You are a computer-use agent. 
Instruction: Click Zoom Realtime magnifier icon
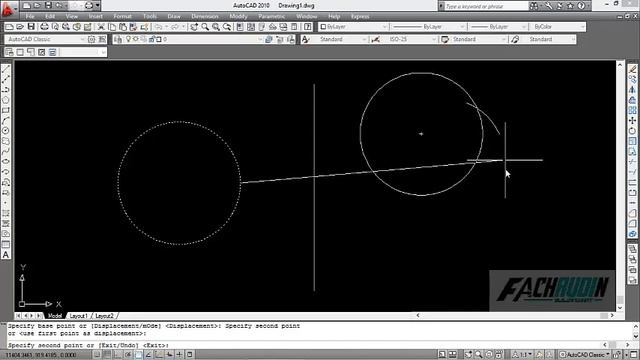[205, 27]
